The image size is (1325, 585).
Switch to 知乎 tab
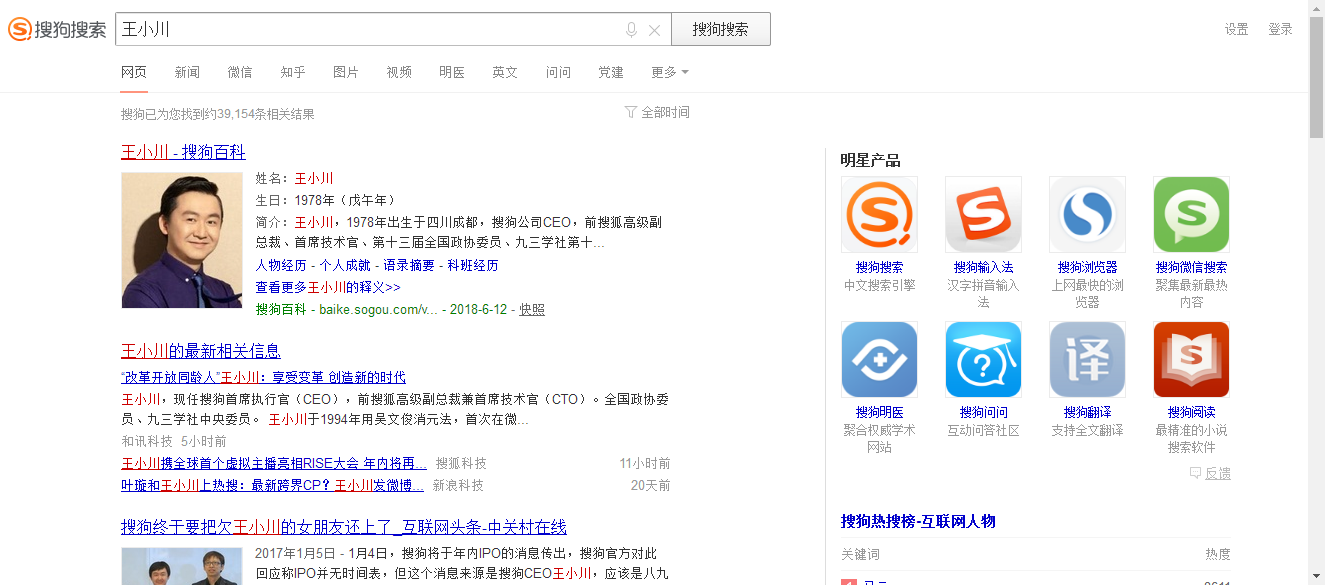pos(293,72)
